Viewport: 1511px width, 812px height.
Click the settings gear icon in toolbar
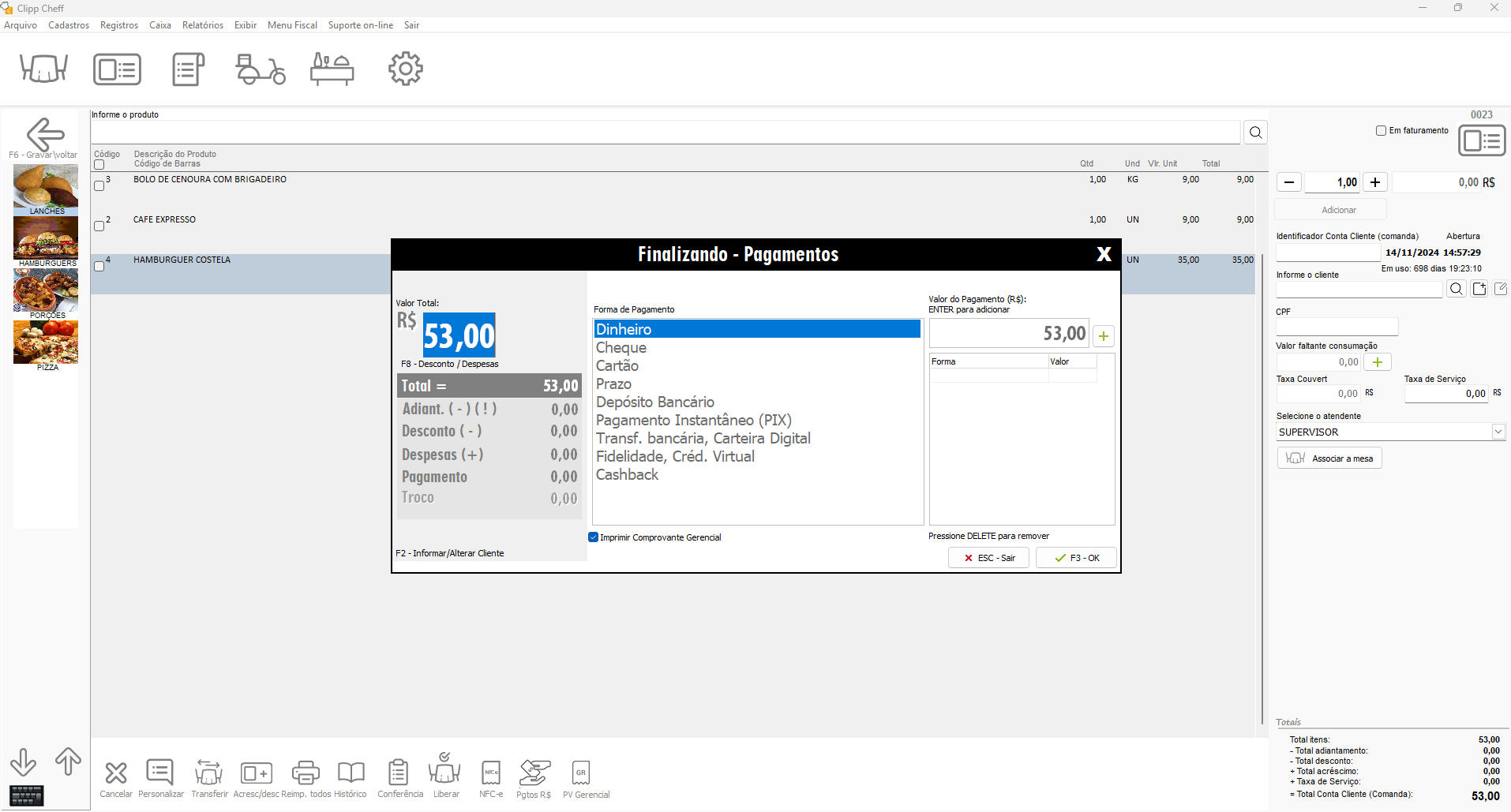pyautogui.click(x=406, y=69)
